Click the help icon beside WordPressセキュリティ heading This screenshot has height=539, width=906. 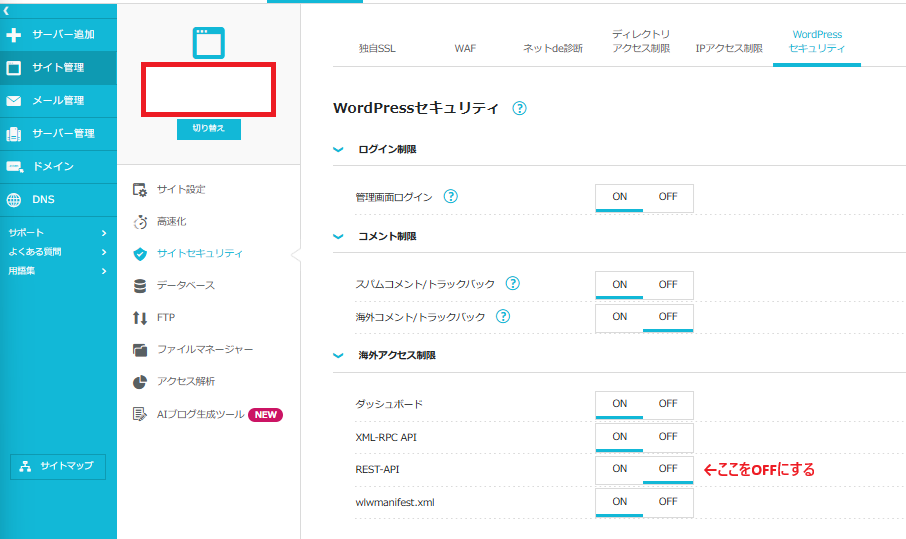[x=519, y=109]
